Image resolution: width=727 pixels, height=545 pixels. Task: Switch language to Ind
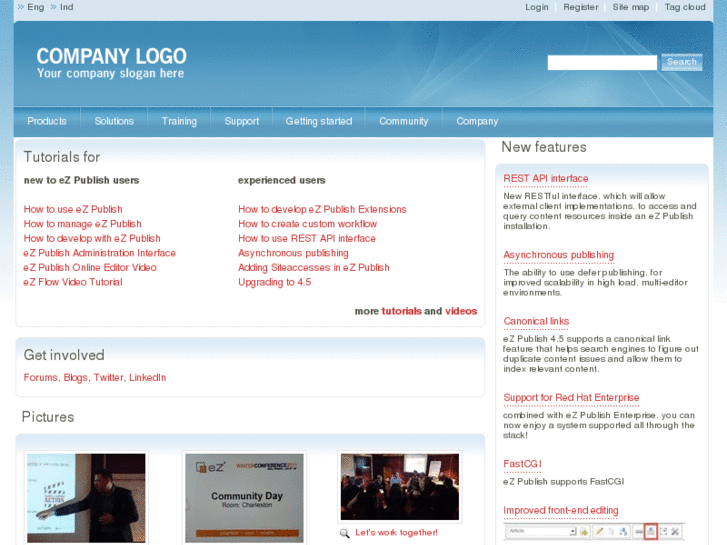point(66,7)
